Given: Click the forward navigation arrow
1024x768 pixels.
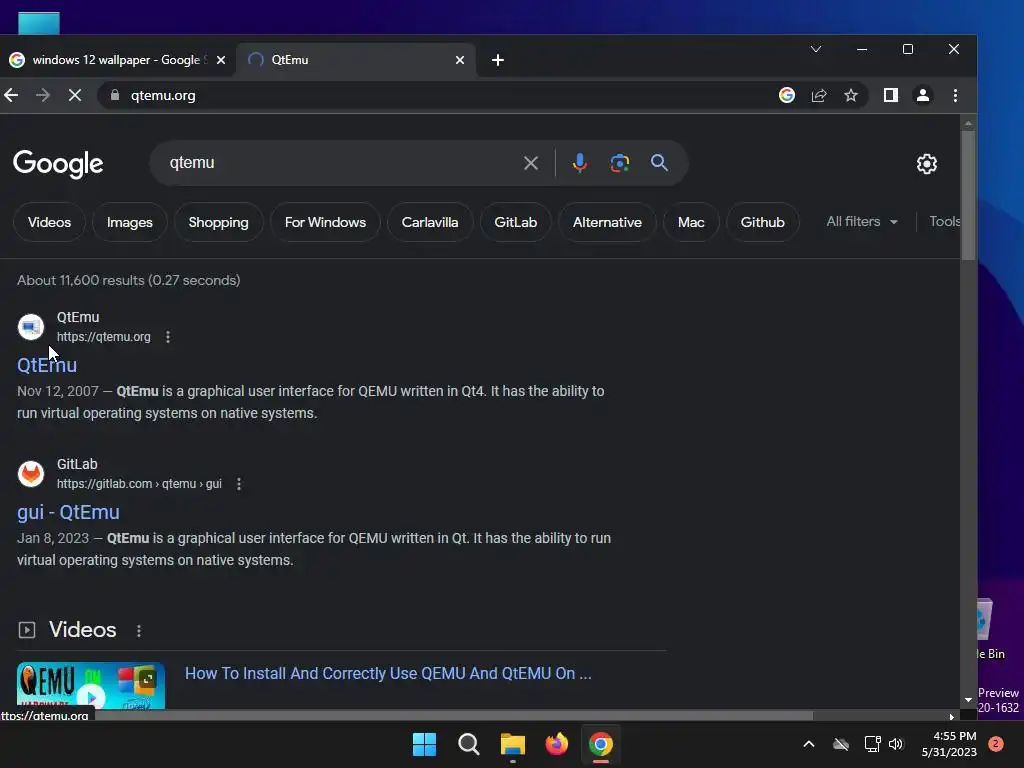Looking at the screenshot, I should click(42, 95).
